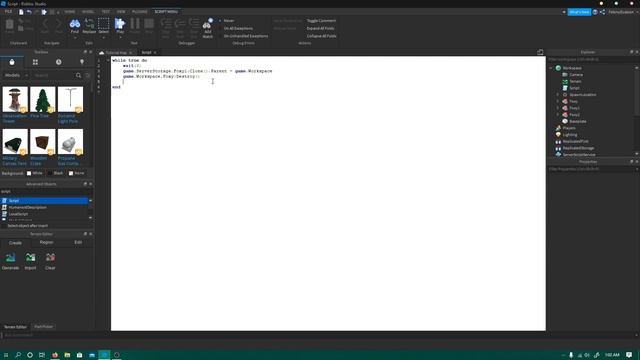Open the taskbar notification center icon
This screenshot has height=360, width=640.
coord(629,355)
